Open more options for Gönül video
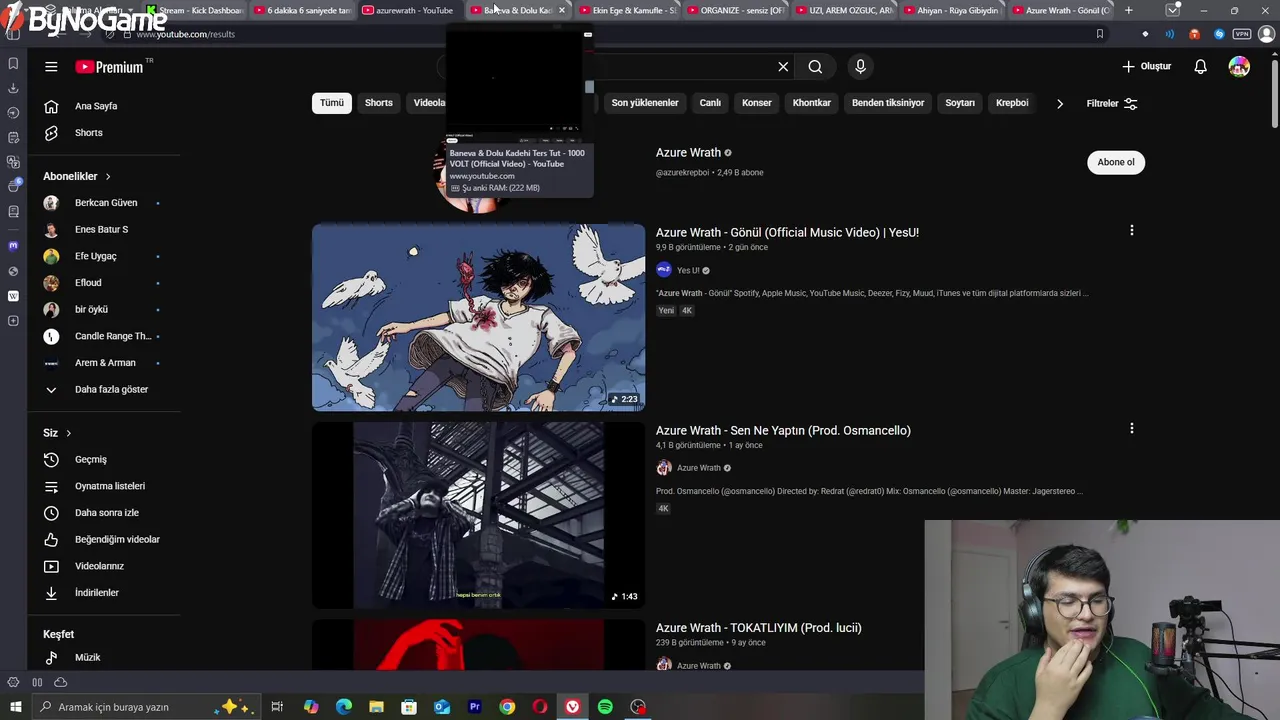This screenshot has width=1280, height=720. point(1131,231)
